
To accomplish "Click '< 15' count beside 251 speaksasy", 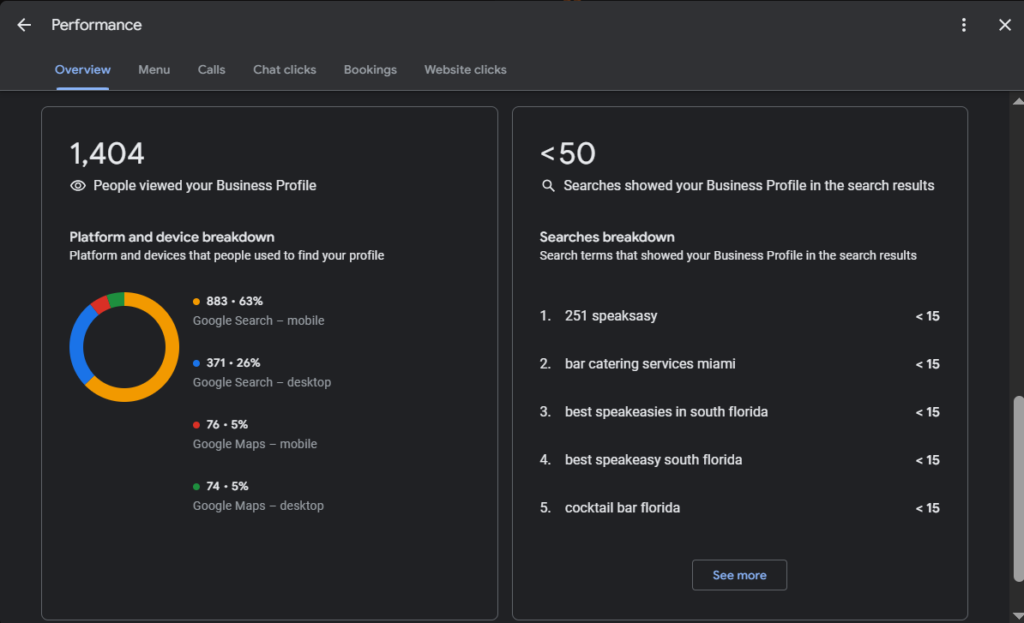I will [927, 316].
